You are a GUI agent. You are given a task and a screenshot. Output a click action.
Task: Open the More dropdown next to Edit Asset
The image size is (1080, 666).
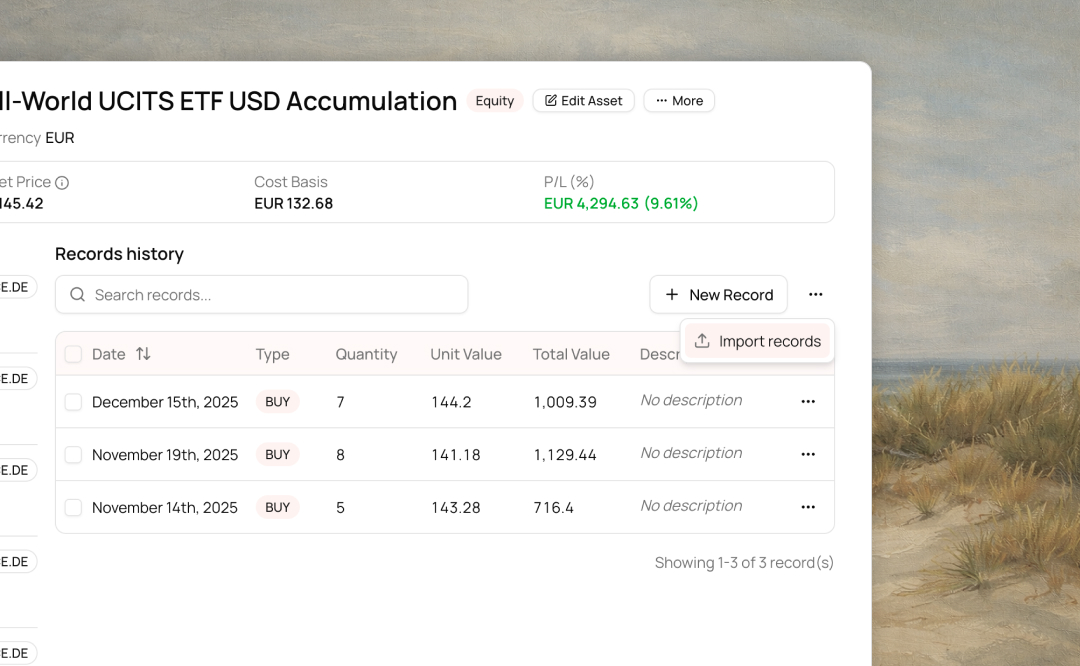point(679,101)
